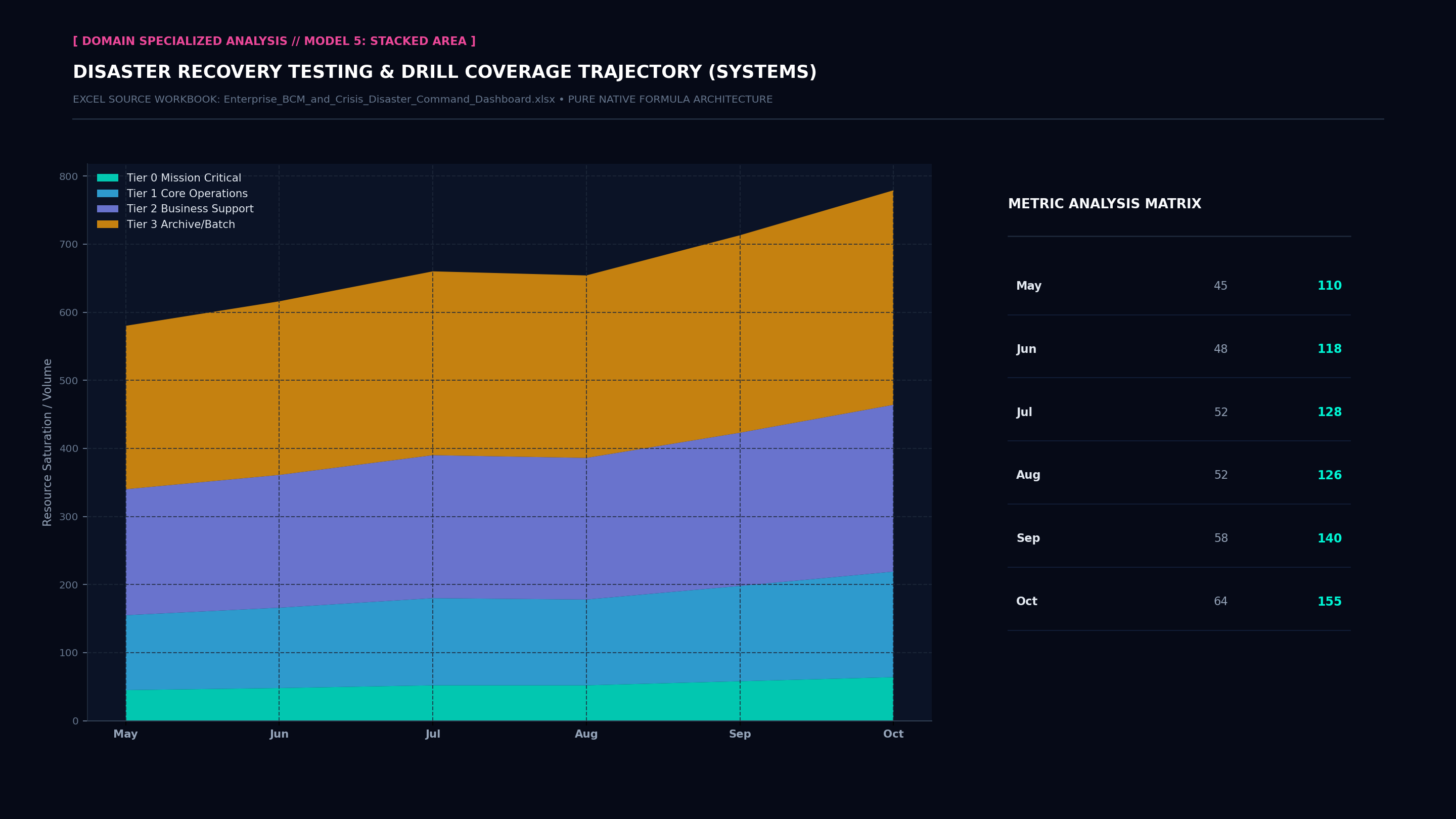Click value 58 in the Sep row
Screen dimensions: 1456x819
tap(1221, 538)
